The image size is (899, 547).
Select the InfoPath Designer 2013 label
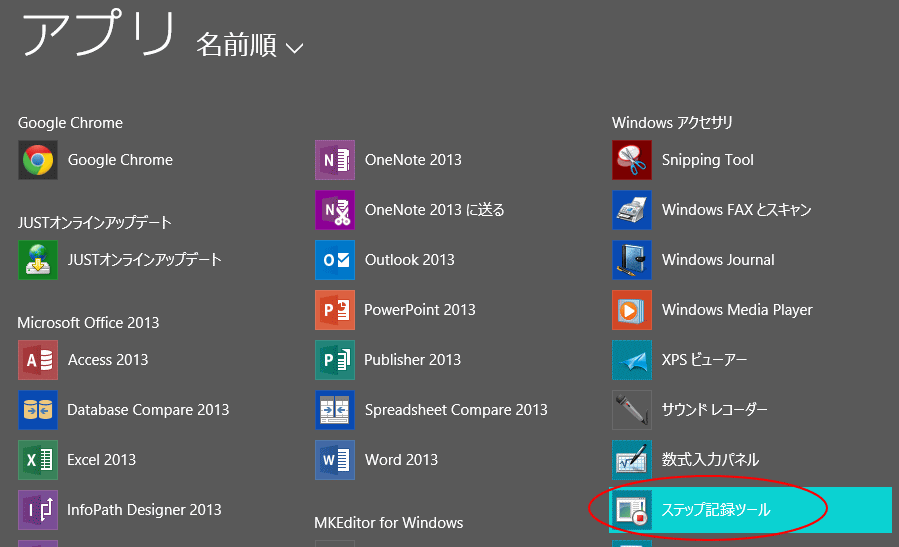tap(144, 510)
